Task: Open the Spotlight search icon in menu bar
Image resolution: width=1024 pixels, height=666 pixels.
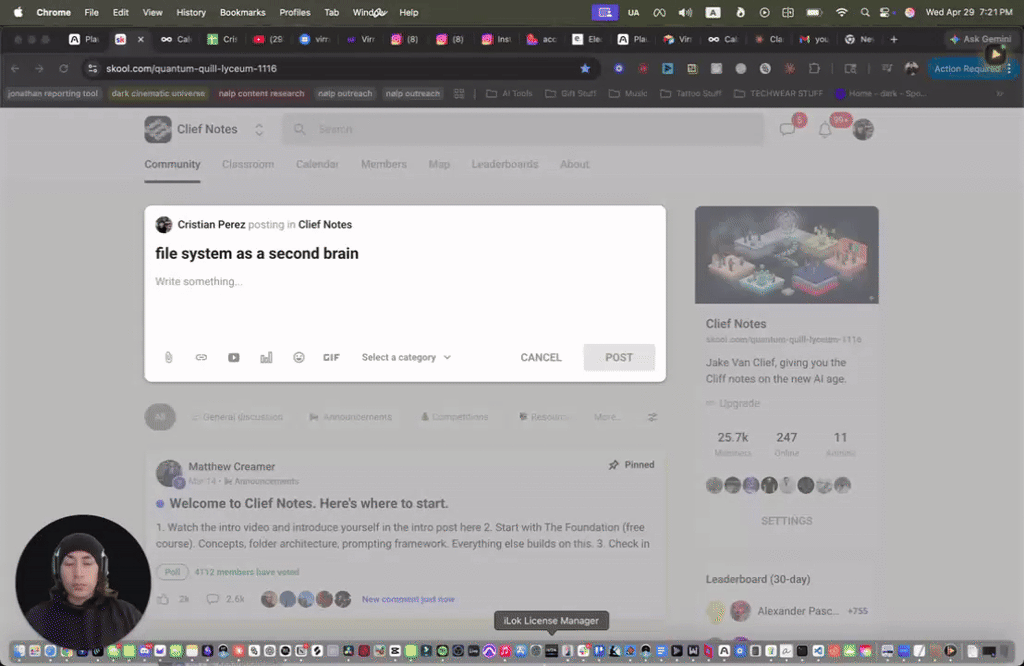Action: pyautogui.click(x=865, y=12)
